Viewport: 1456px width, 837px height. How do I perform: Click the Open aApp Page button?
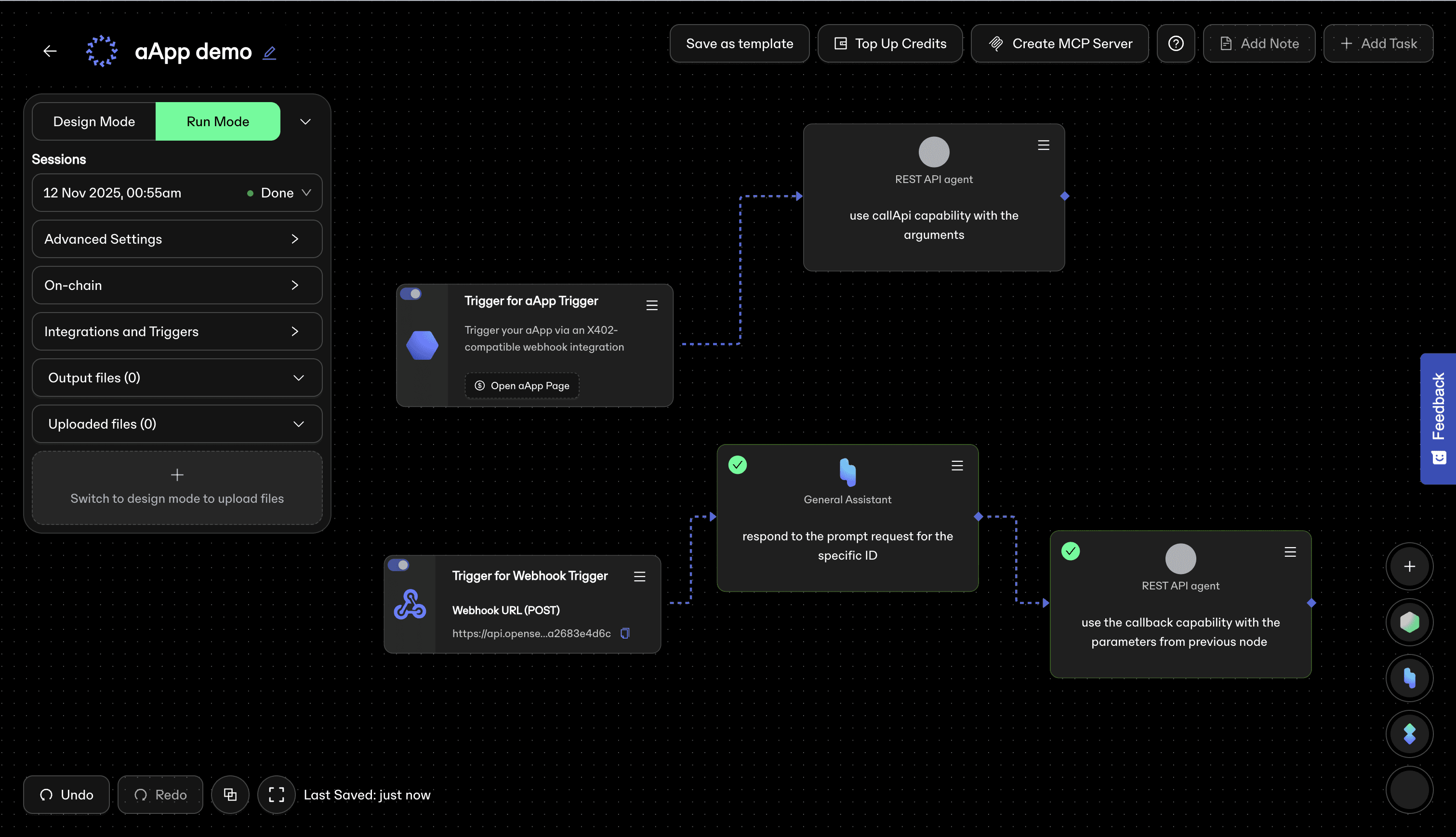[521, 385]
